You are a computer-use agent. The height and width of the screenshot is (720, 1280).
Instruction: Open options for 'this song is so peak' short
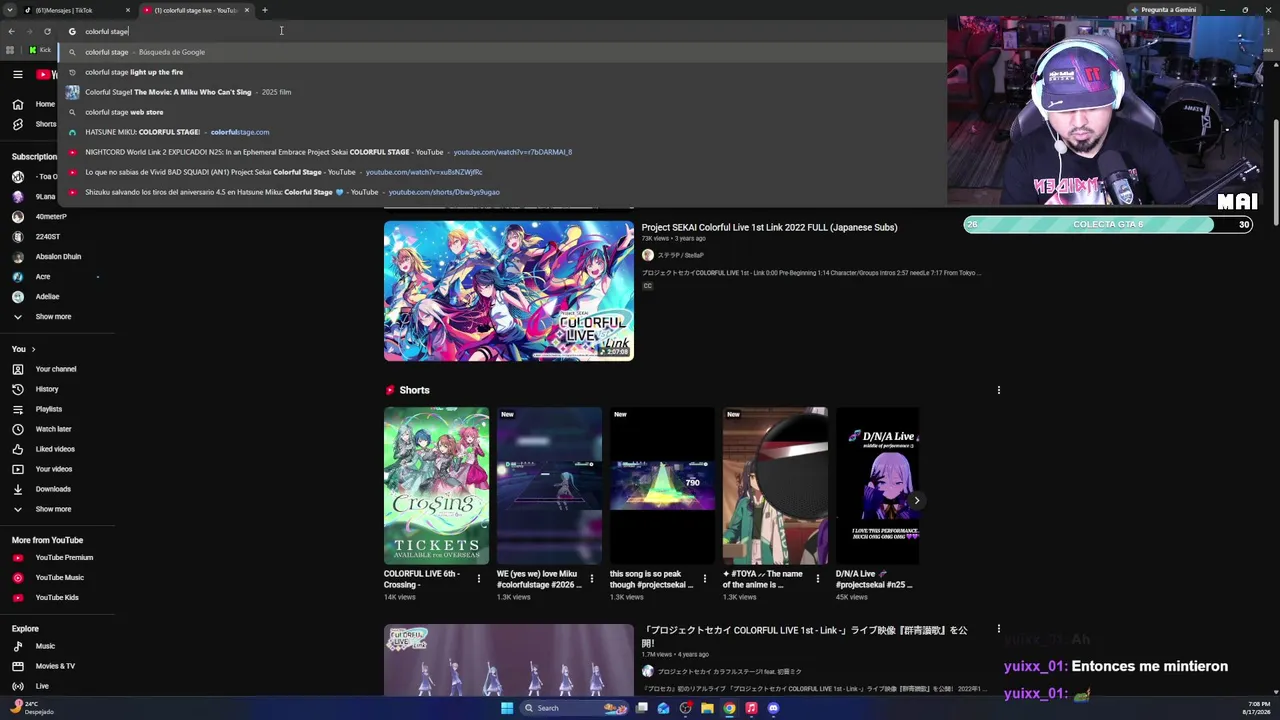point(704,578)
